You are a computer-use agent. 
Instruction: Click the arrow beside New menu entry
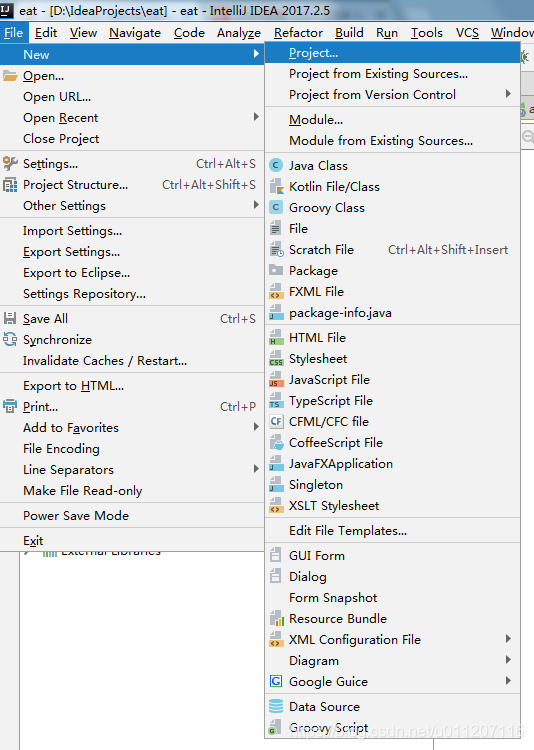click(x=256, y=54)
